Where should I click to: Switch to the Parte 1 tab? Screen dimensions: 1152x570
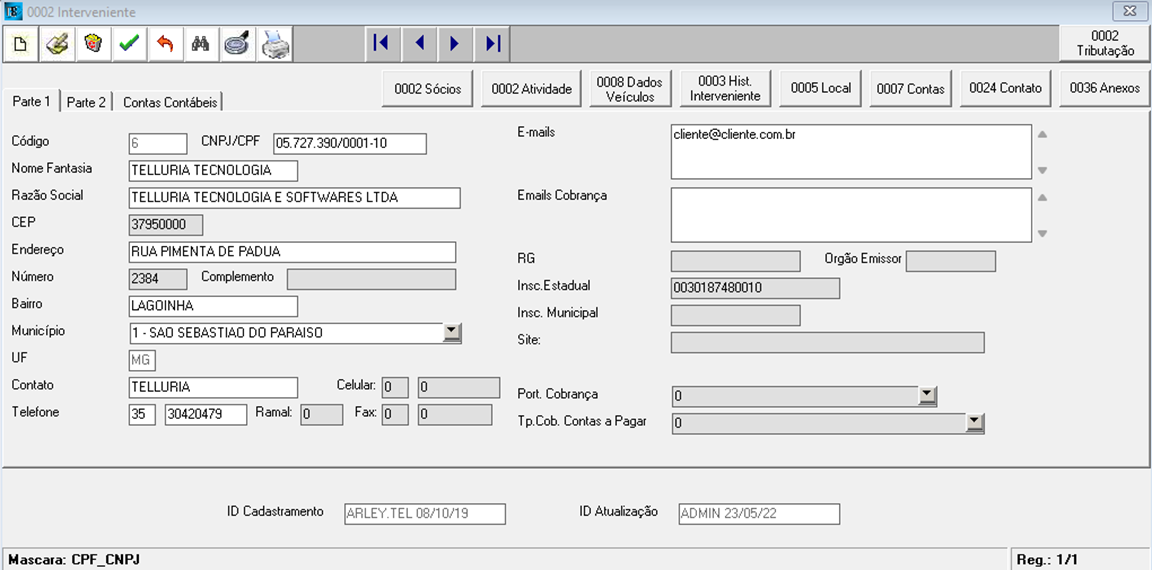(x=32, y=101)
